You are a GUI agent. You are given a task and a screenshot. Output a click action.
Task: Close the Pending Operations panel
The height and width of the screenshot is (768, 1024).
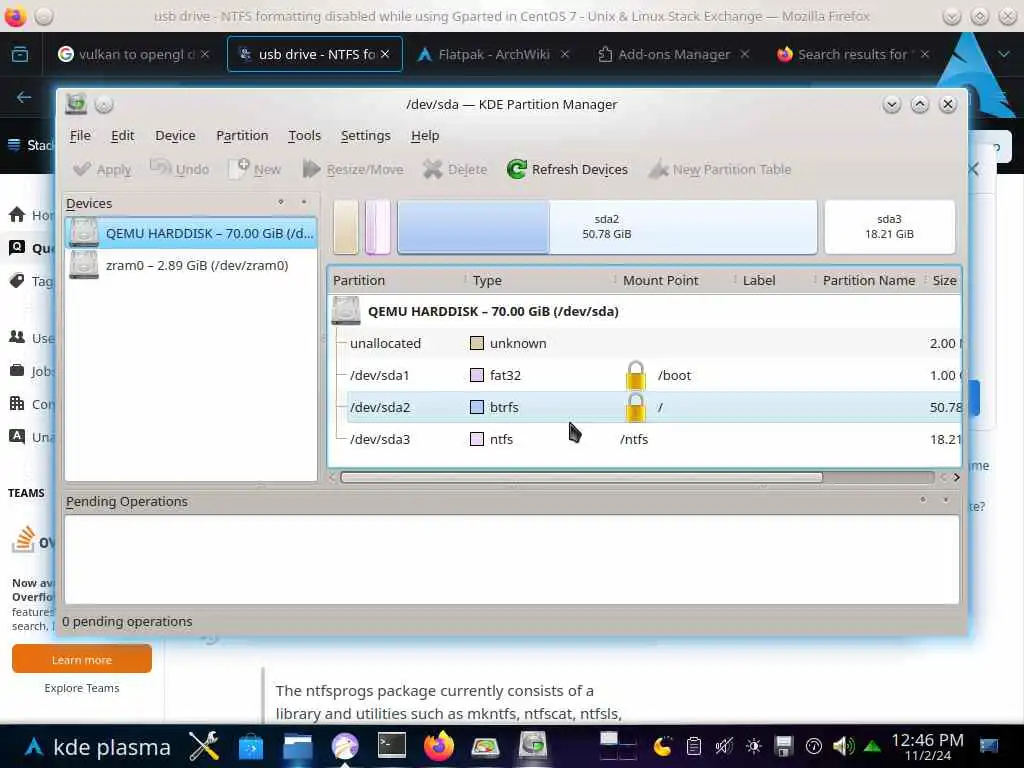tap(946, 500)
